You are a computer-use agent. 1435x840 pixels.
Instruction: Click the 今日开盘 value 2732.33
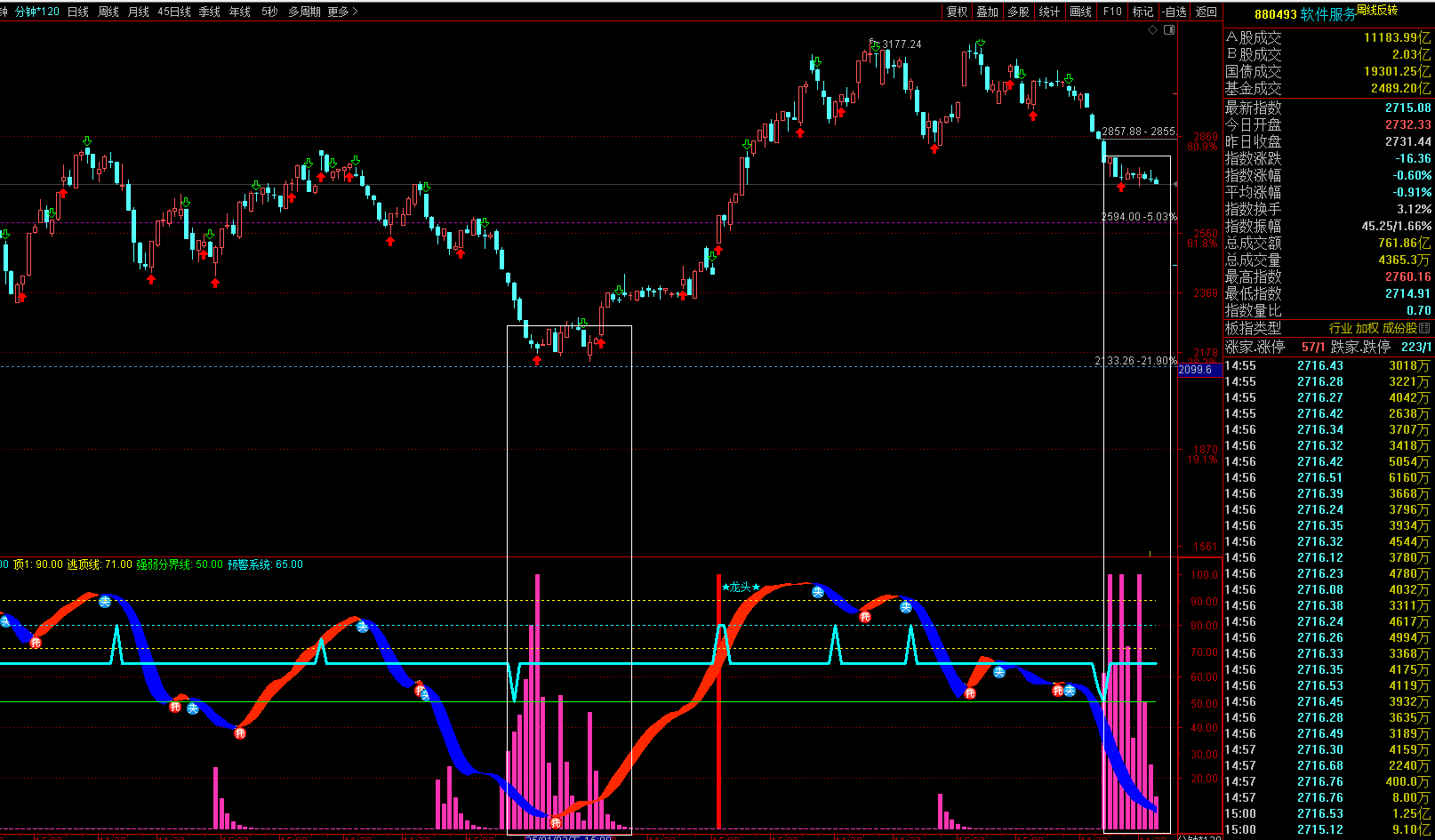1408,124
